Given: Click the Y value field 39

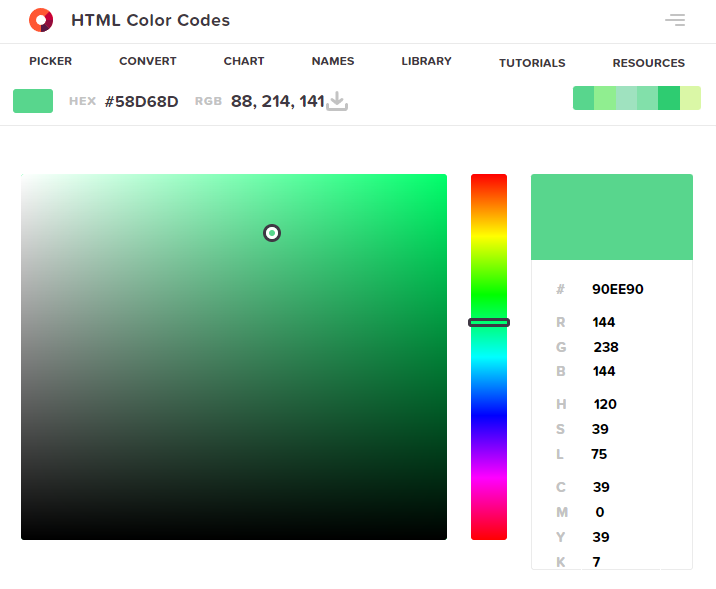Looking at the screenshot, I should (601, 537).
